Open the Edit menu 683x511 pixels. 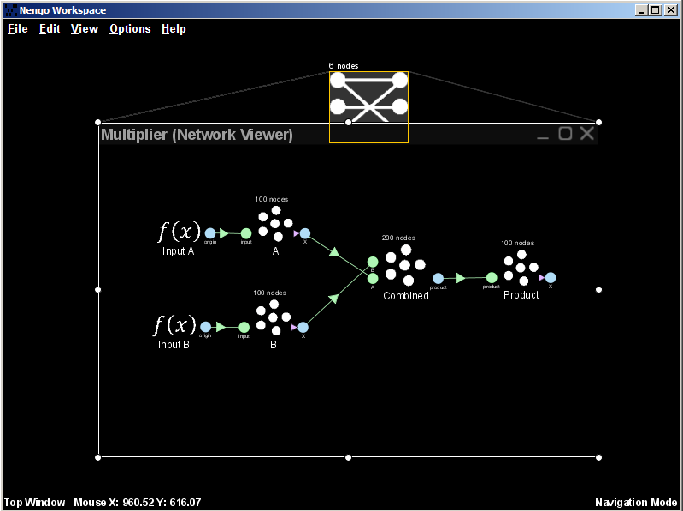49,29
